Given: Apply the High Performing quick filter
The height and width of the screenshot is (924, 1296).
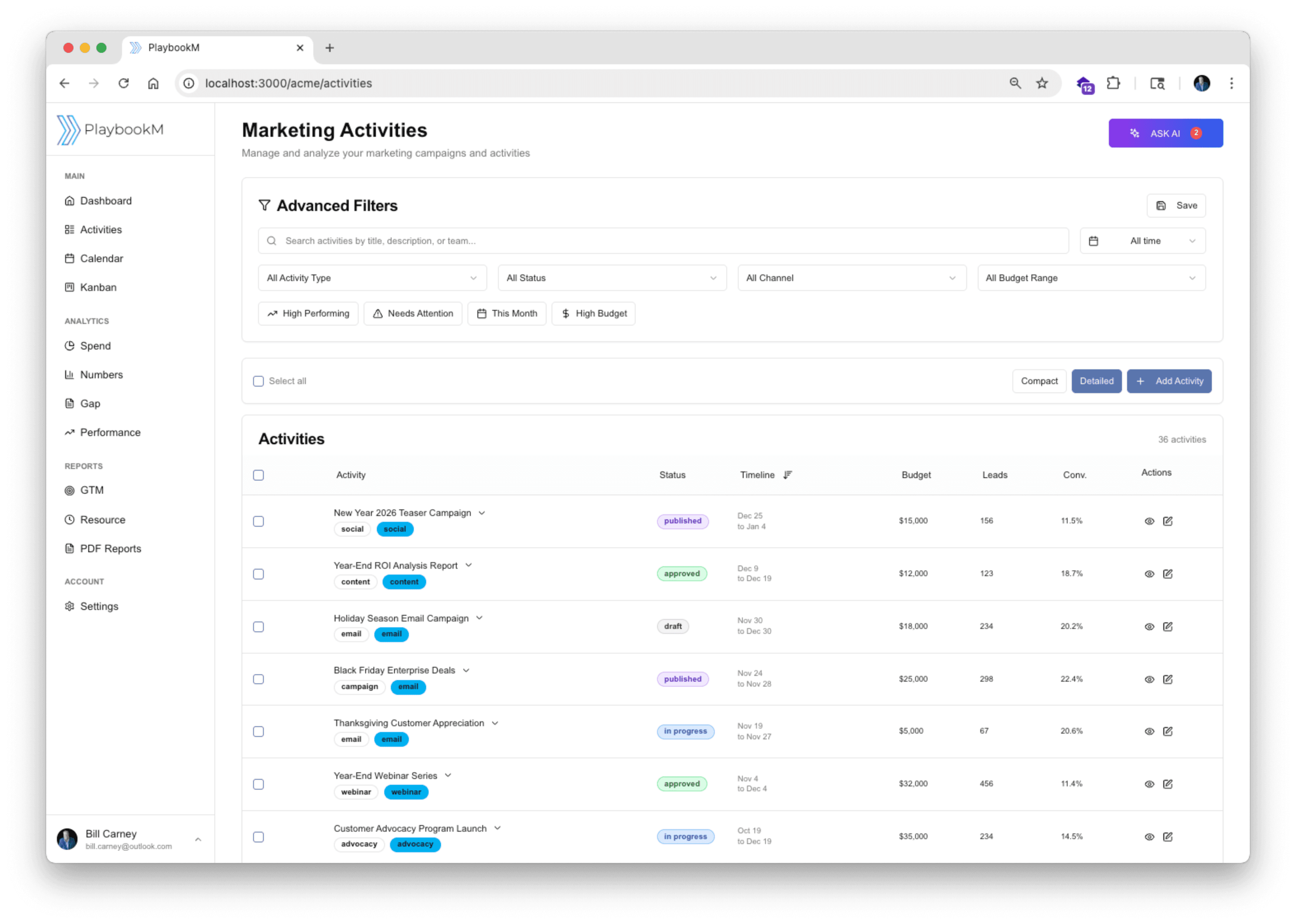Looking at the screenshot, I should point(308,314).
